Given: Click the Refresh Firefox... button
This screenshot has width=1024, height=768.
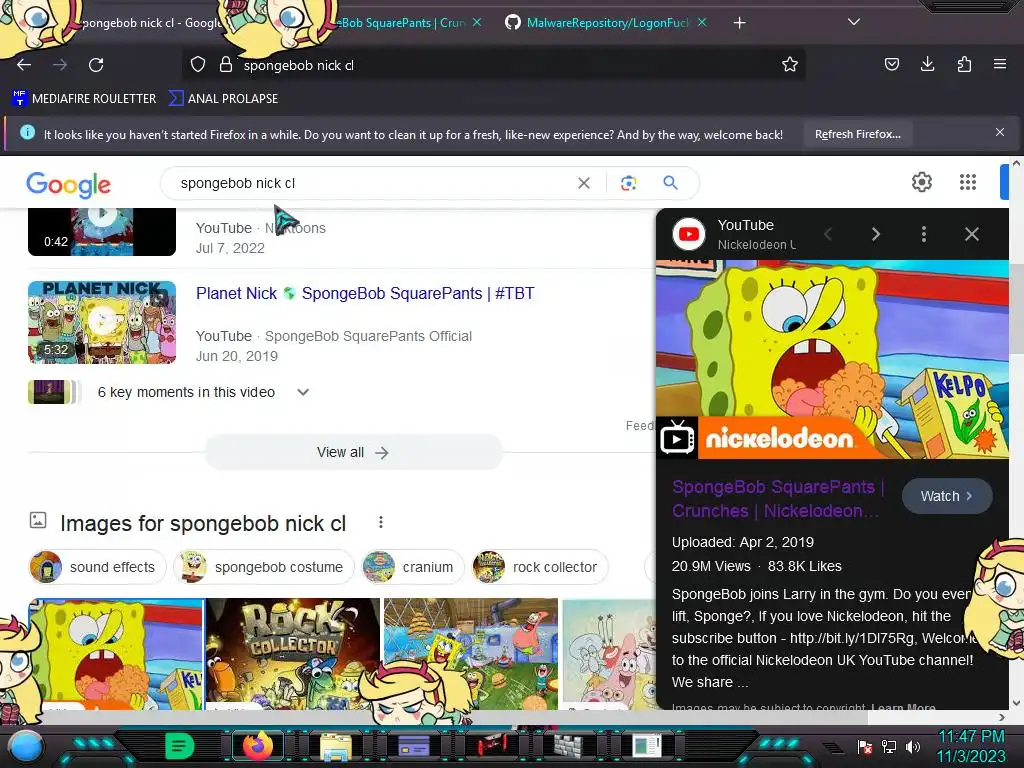Looking at the screenshot, I should click(857, 134).
